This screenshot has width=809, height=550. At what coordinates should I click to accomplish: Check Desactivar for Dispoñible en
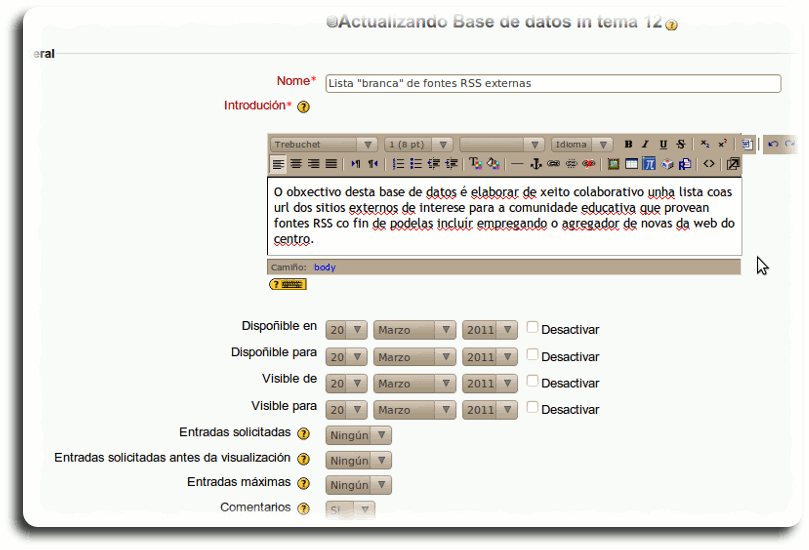click(x=532, y=328)
